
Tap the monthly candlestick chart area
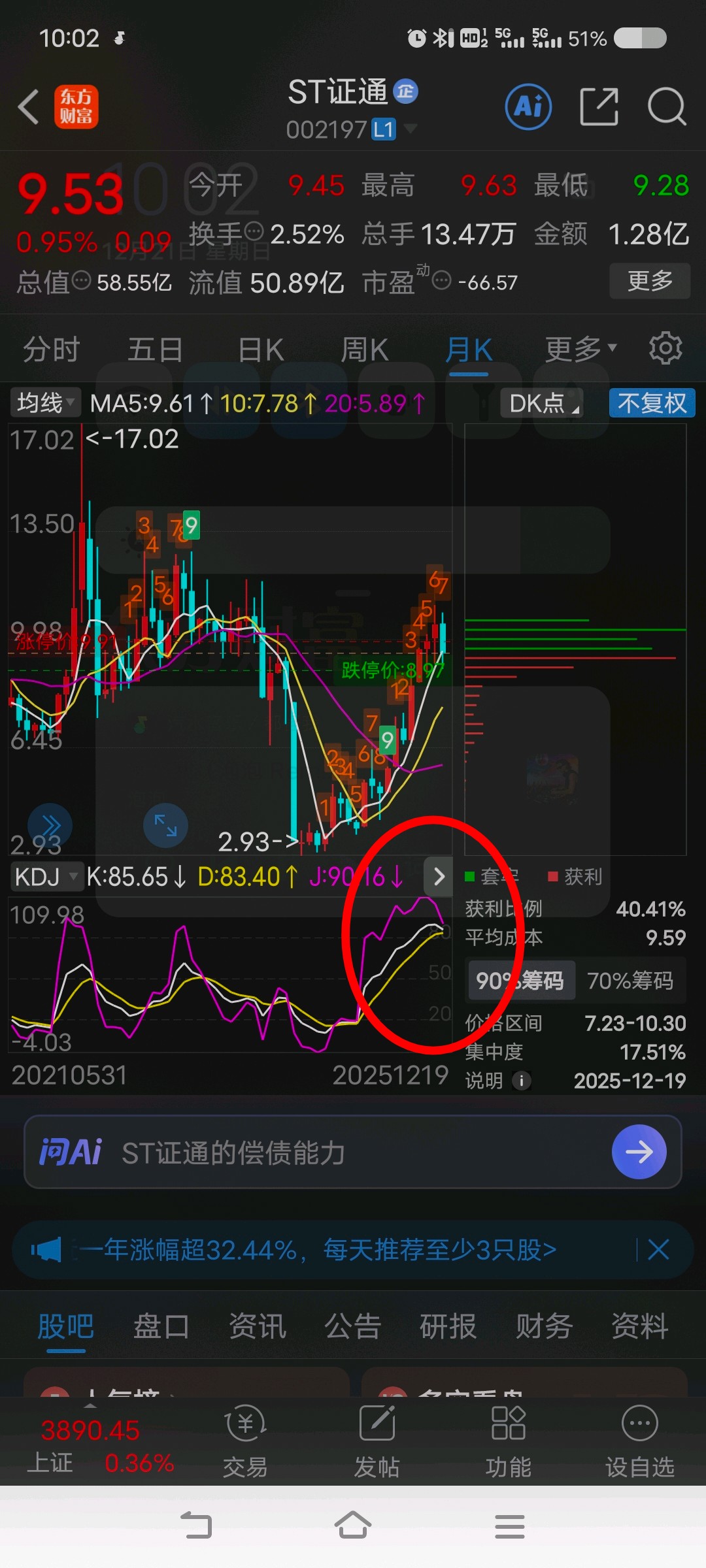pos(229,640)
